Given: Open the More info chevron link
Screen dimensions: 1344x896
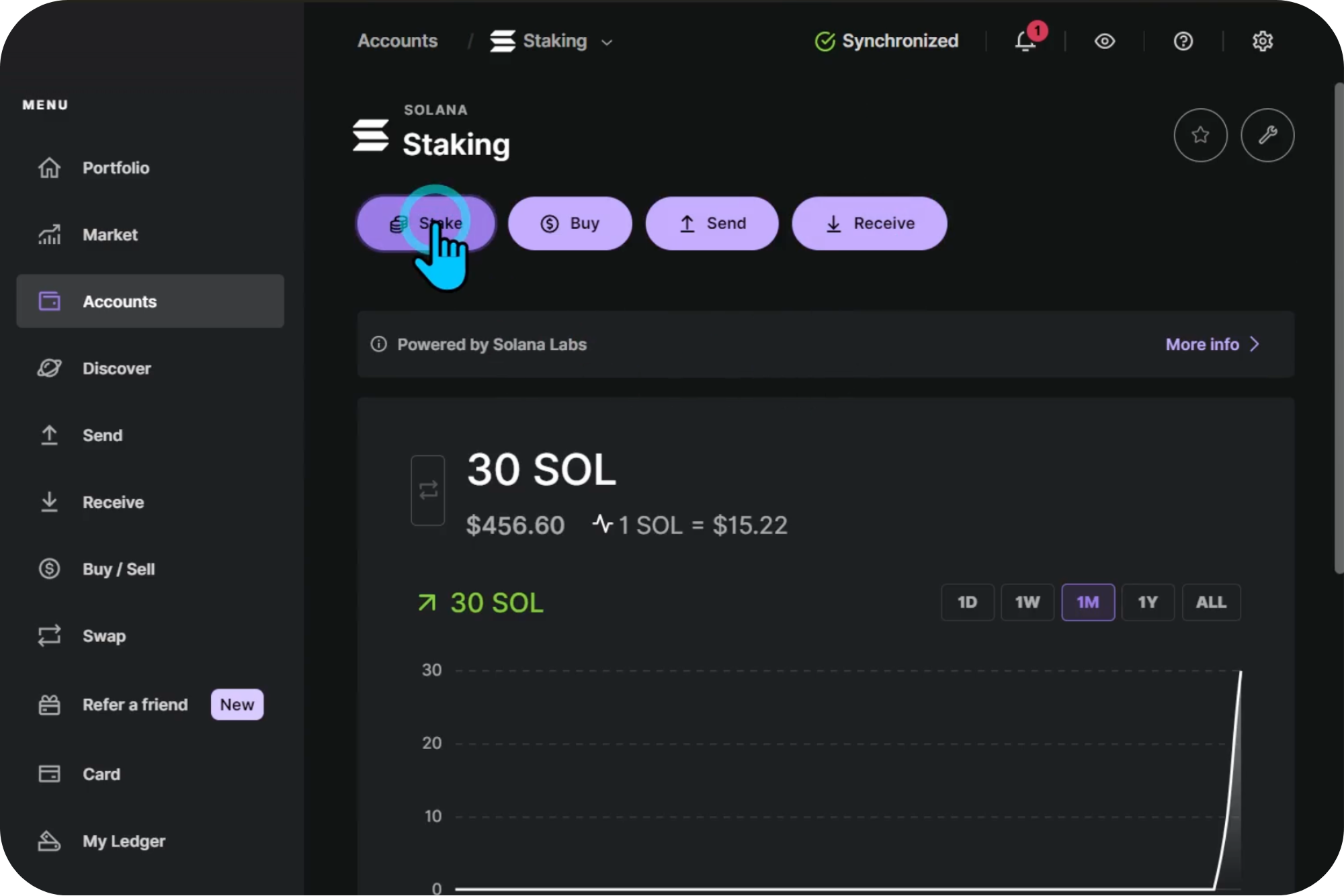Looking at the screenshot, I should coord(1212,345).
